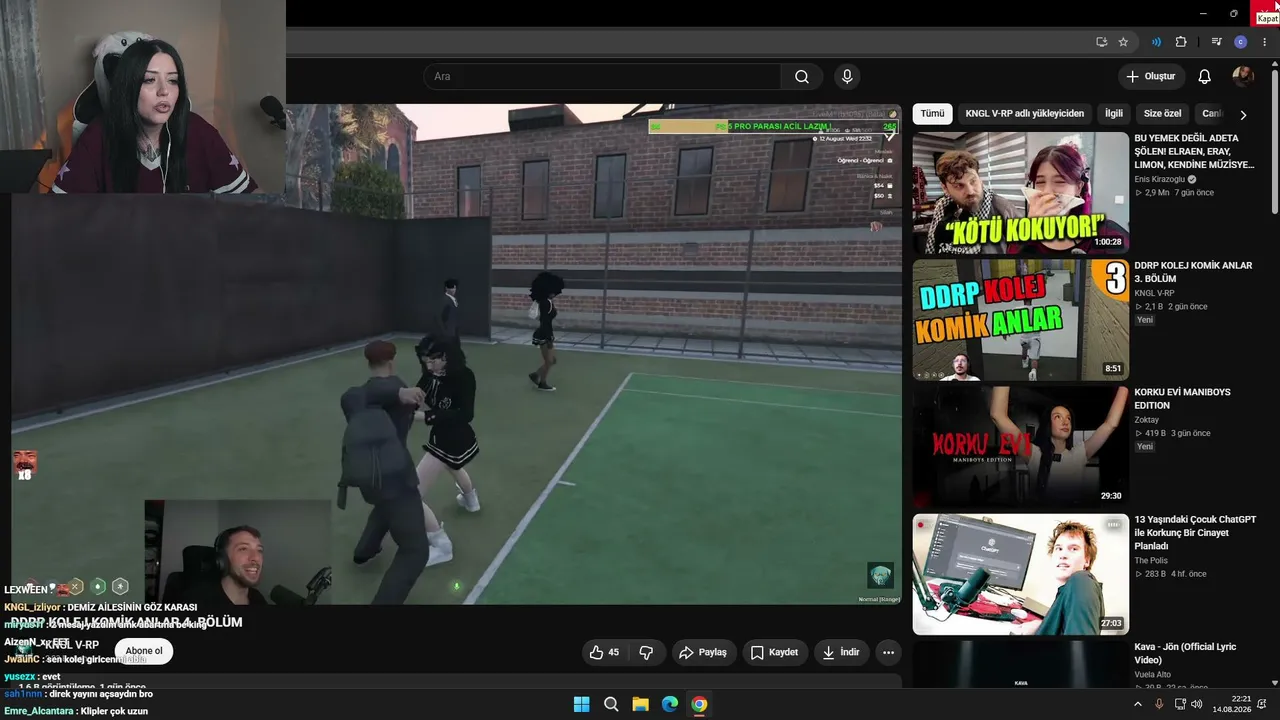The image size is (1280, 720).
Task: Dislike the video with thumbs down
Action: (646, 652)
